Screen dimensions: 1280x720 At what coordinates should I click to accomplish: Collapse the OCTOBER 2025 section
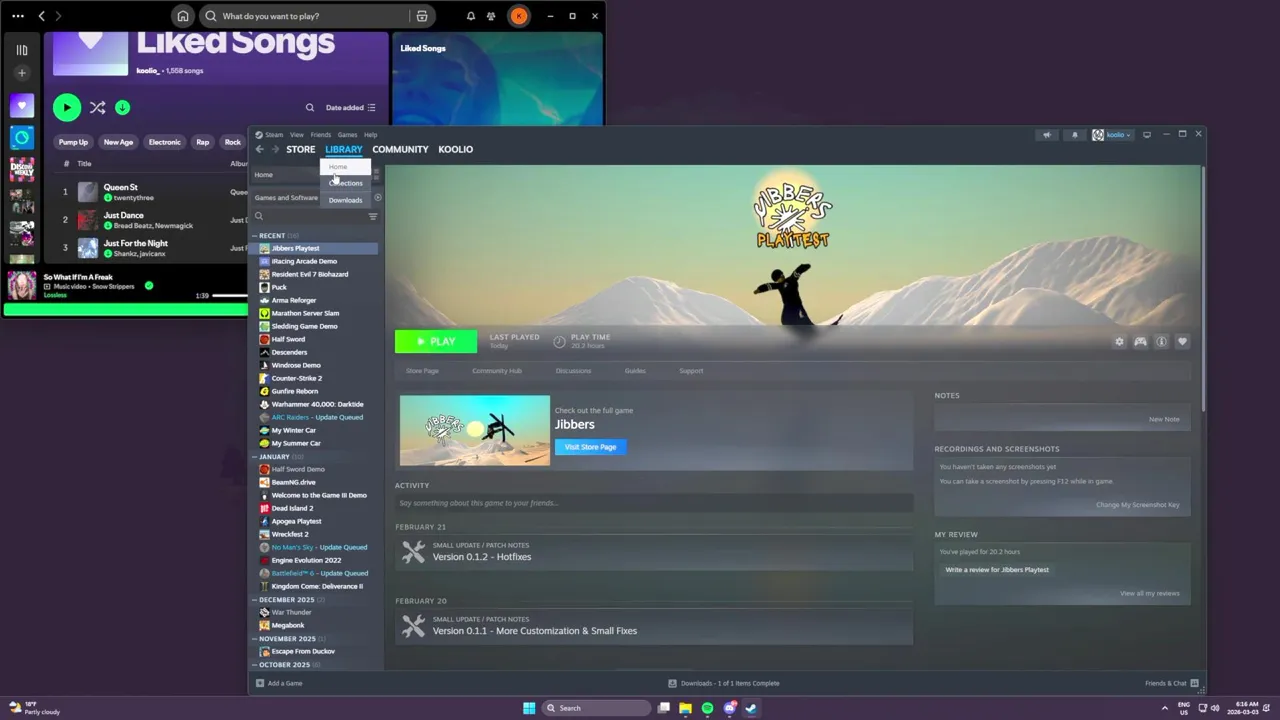click(x=255, y=665)
